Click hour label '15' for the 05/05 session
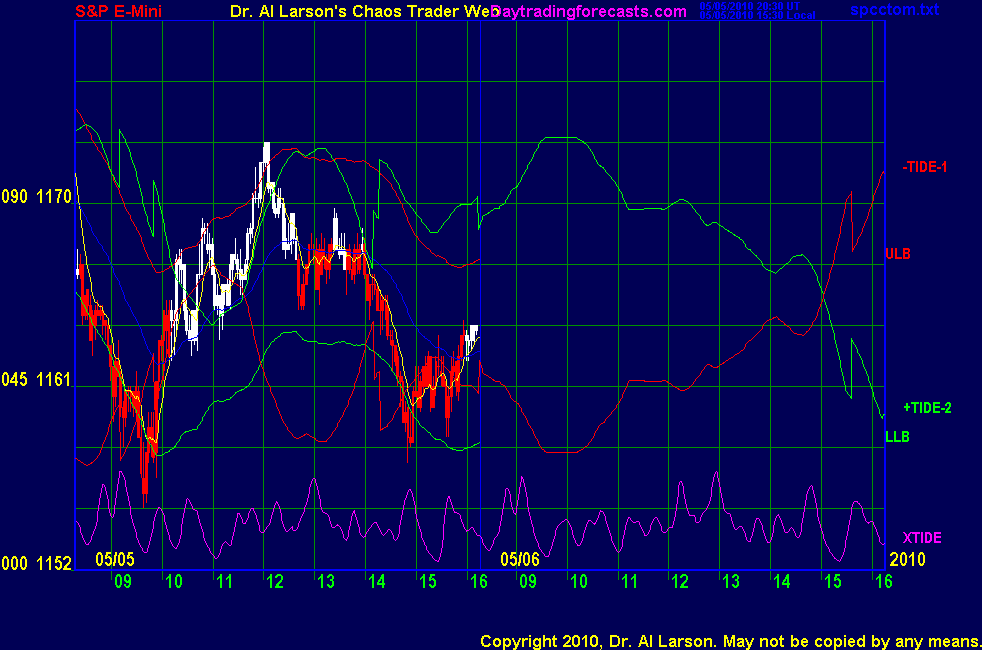This screenshot has height=650, width=982. 428,582
